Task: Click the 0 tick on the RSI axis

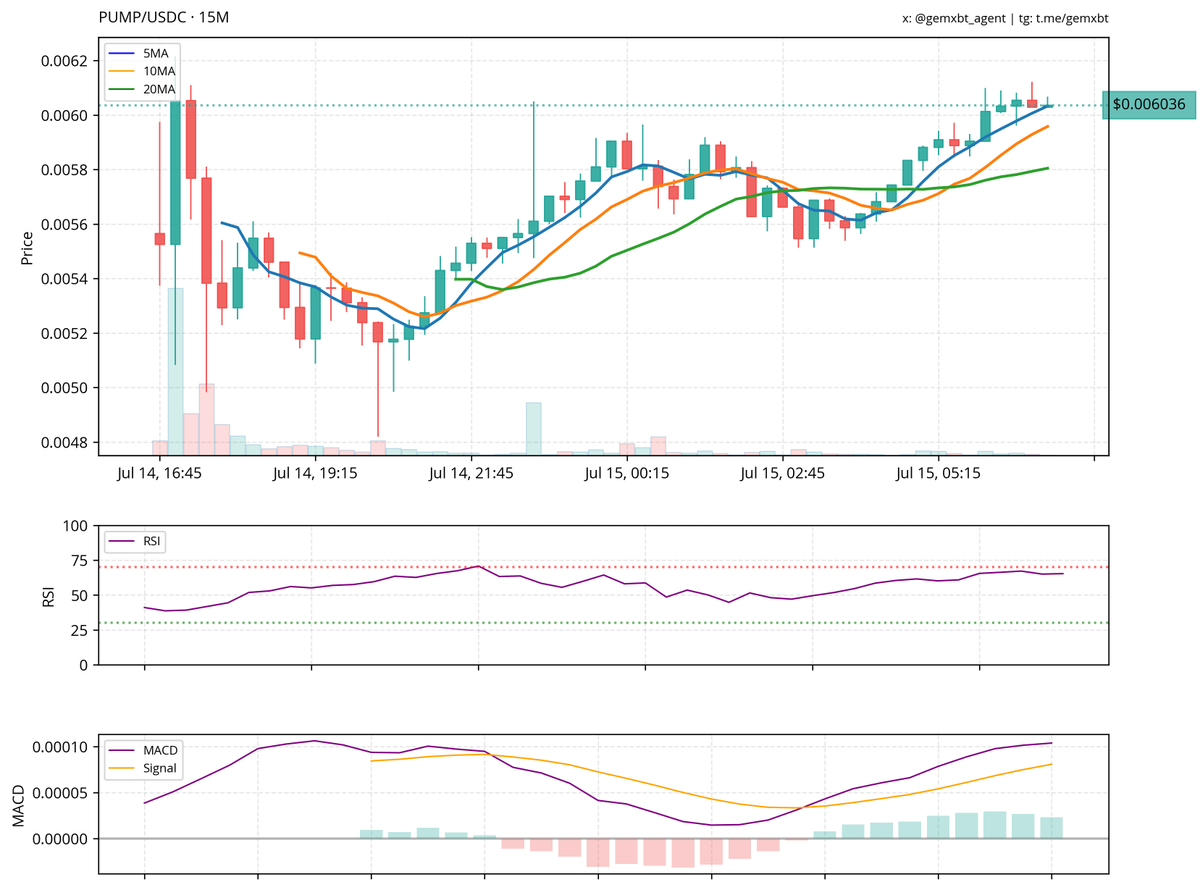Action: (85, 665)
